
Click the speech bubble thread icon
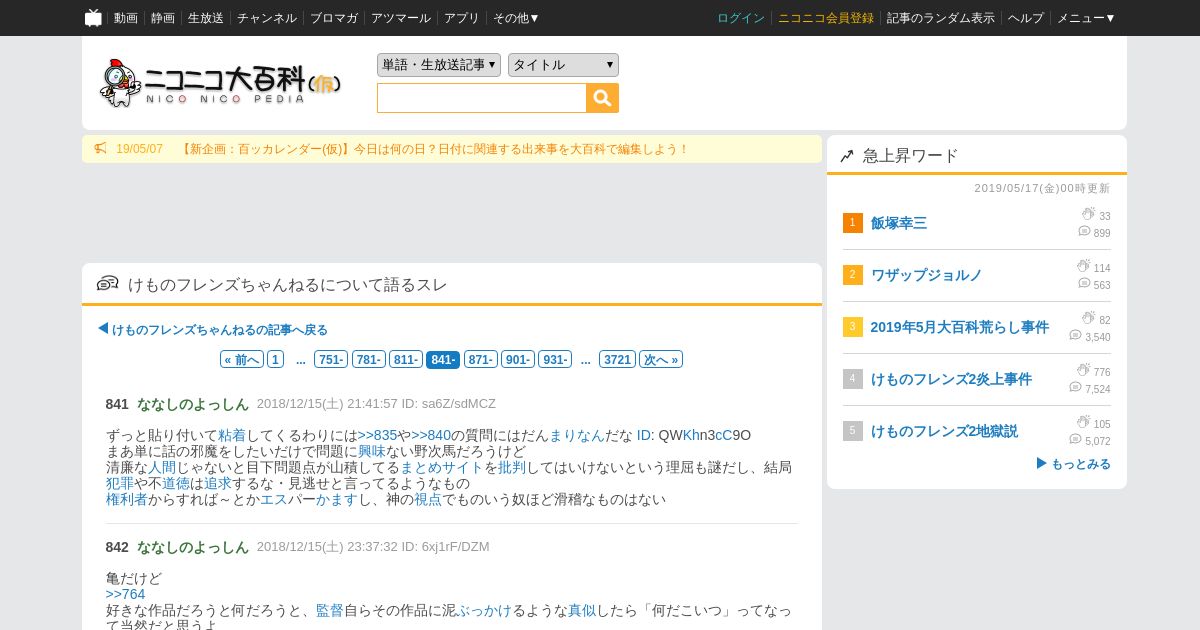(x=108, y=284)
